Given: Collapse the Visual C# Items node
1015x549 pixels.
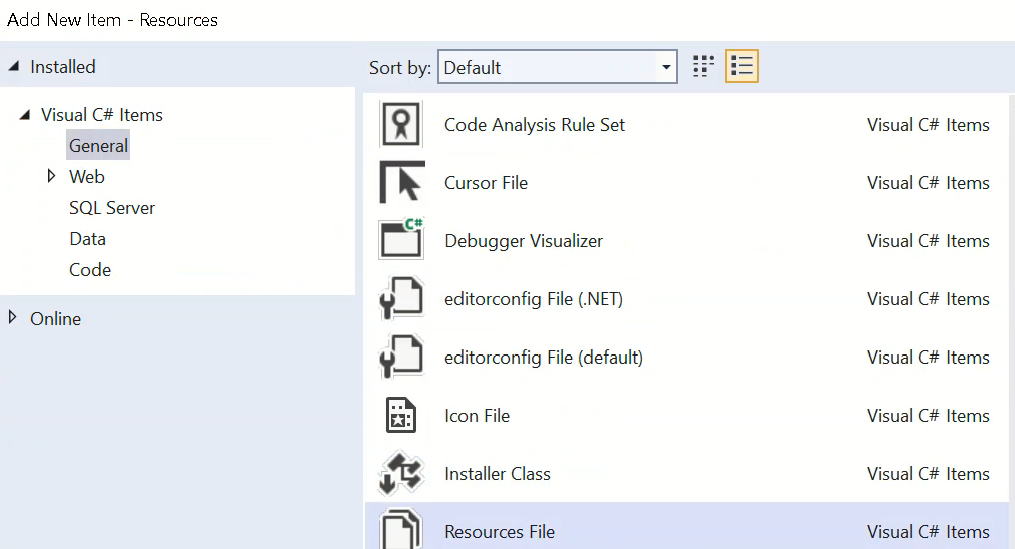Looking at the screenshot, I should click(25, 115).
